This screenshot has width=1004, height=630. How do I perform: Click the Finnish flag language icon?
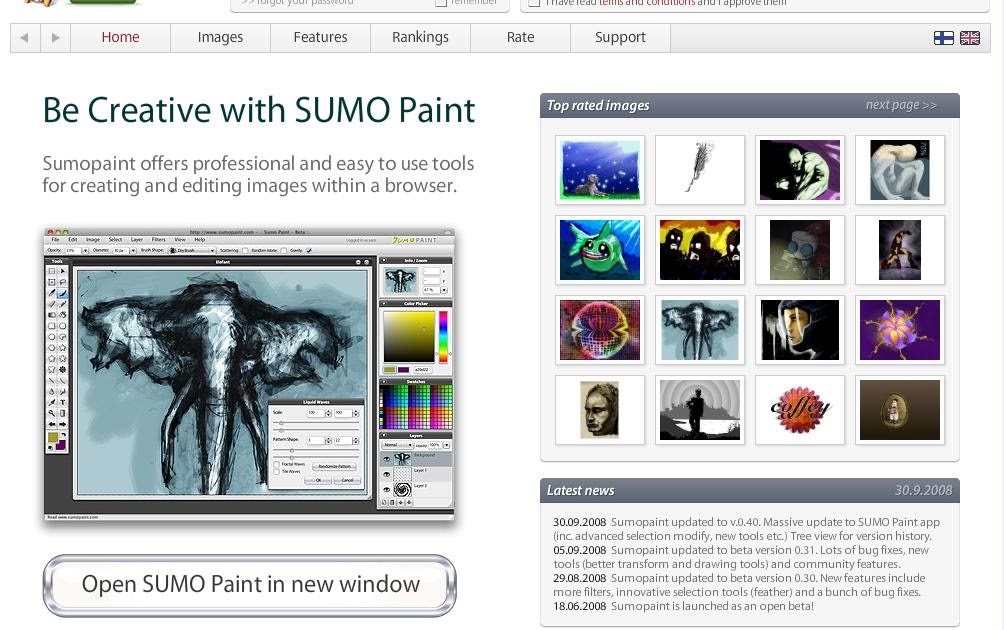tap(943, 38)
